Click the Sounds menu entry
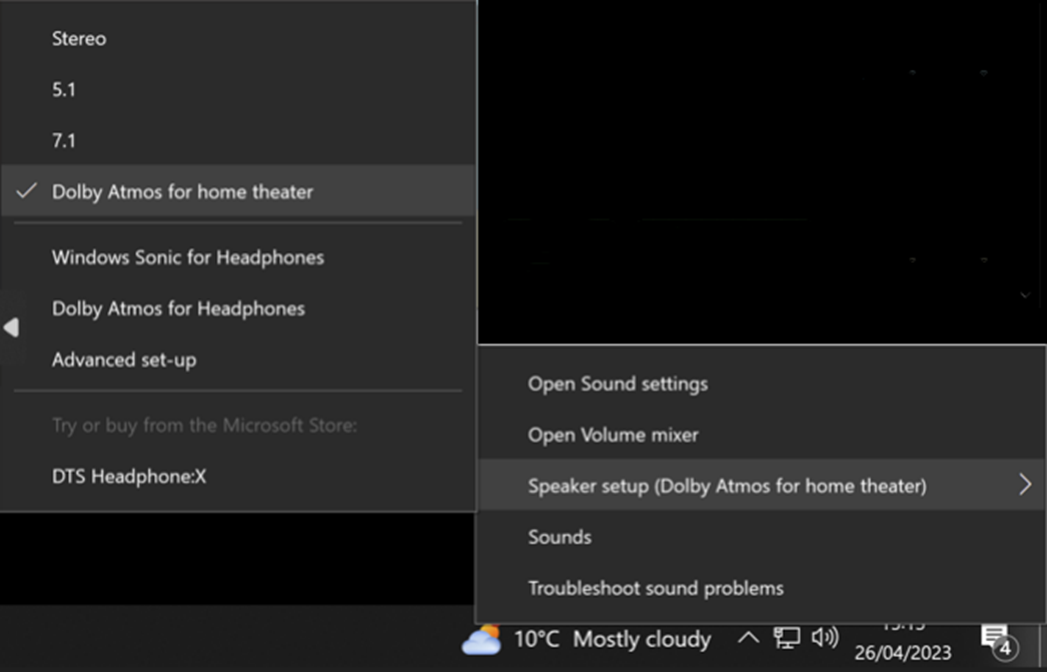The height and width of the screenshot is (672, 1047). [560, 537]
